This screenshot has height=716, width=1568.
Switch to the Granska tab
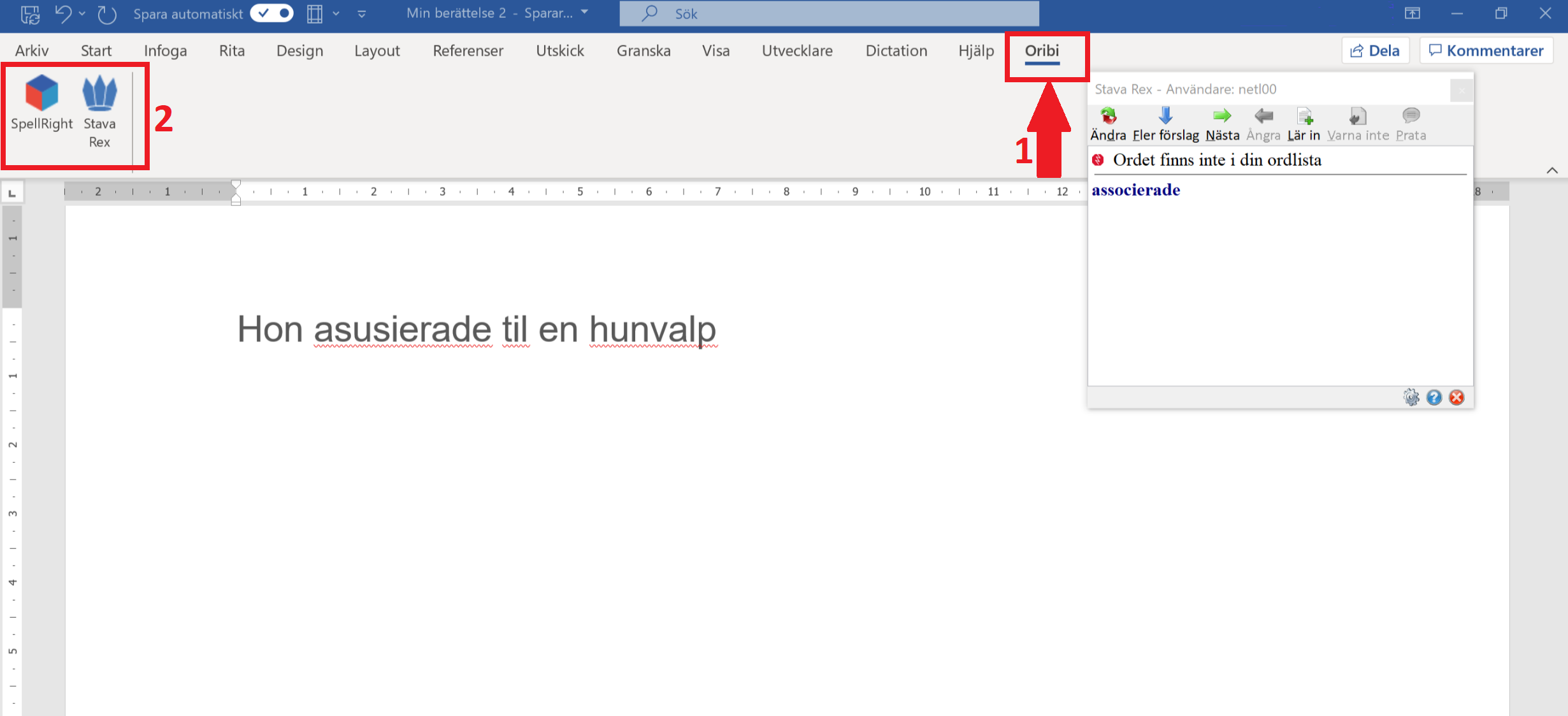tap(644, 50)
